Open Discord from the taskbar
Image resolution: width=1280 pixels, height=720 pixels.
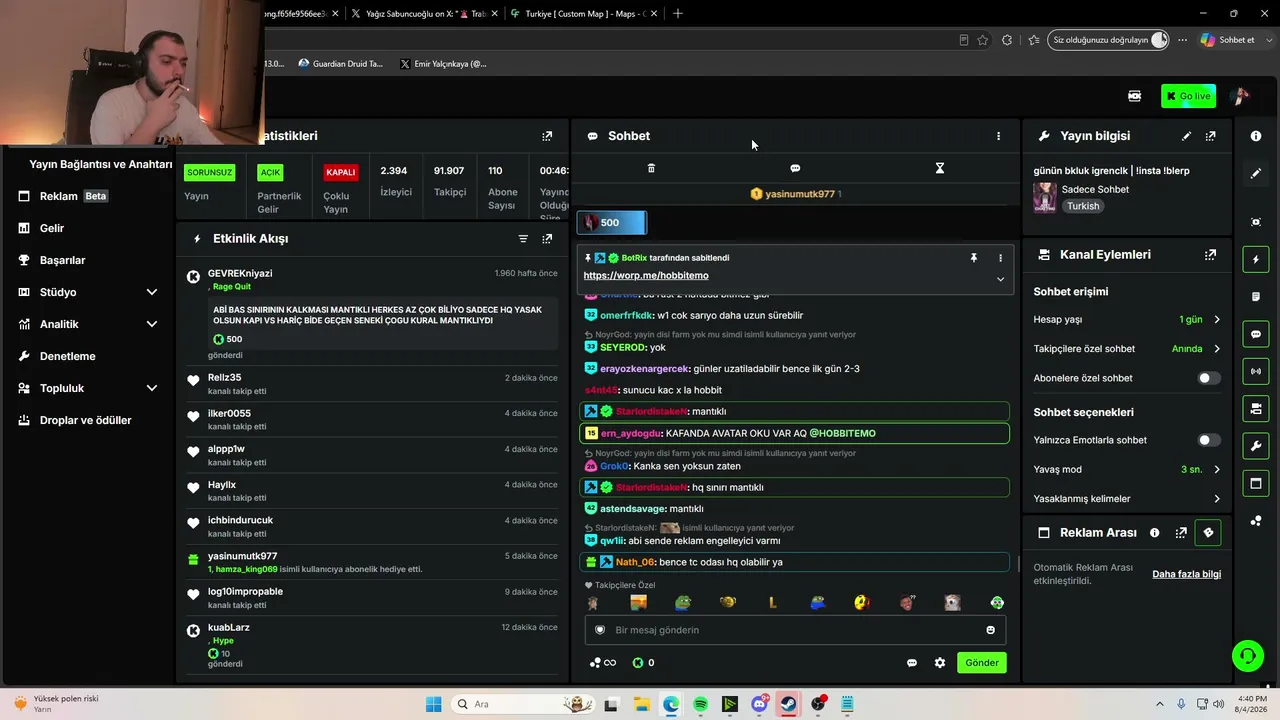coord(760,704)
